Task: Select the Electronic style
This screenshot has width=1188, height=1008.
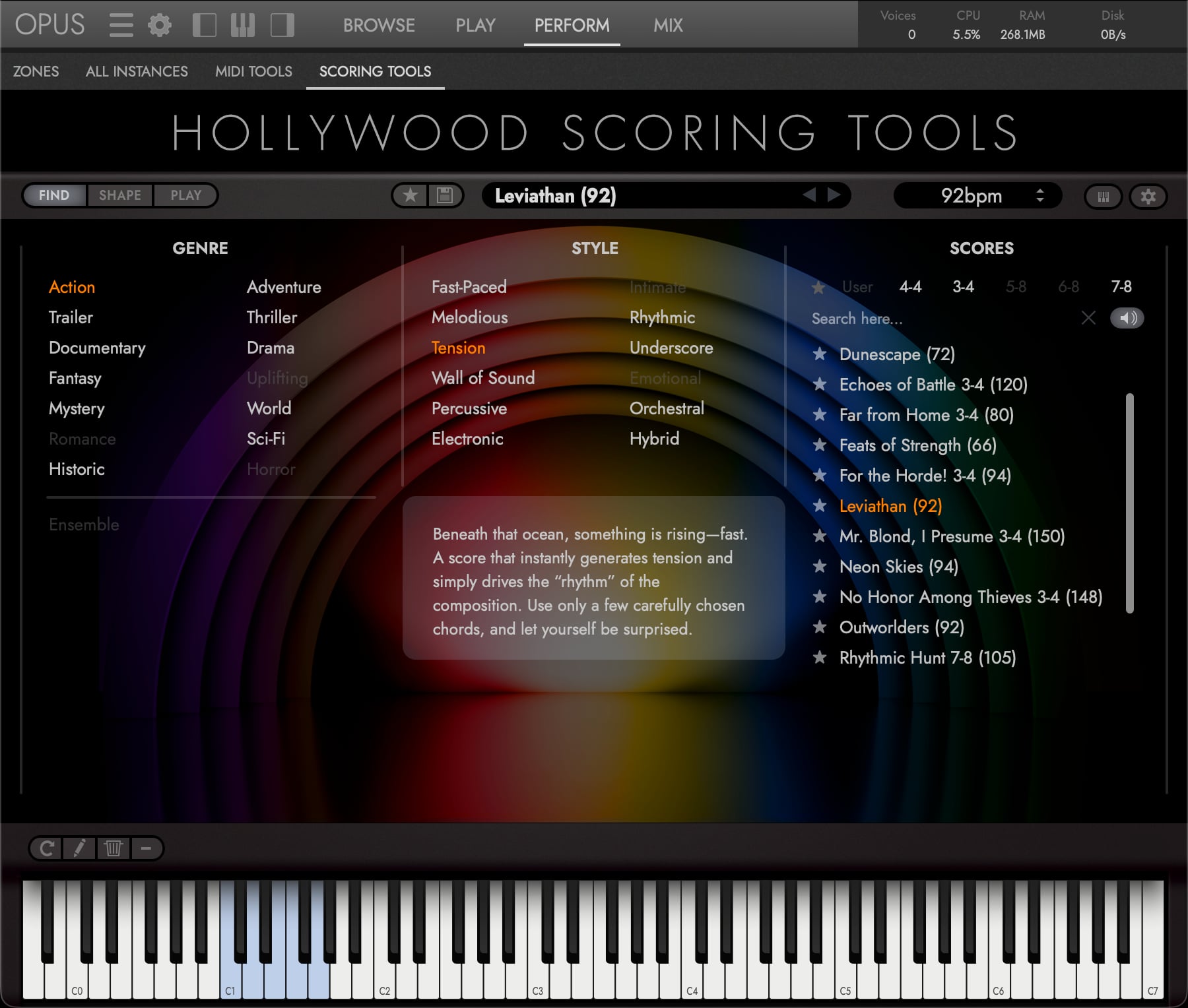Action: (x=467, y=439)
